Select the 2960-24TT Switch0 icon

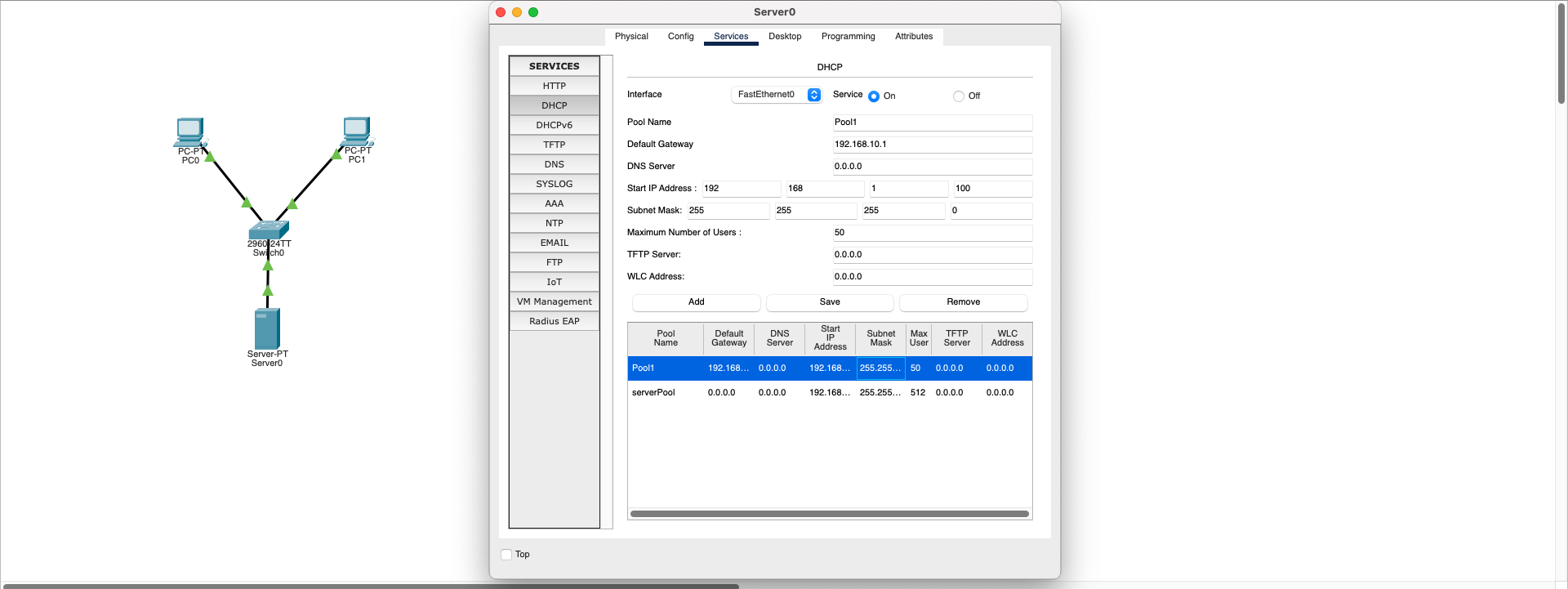click(x=269, y=230)
